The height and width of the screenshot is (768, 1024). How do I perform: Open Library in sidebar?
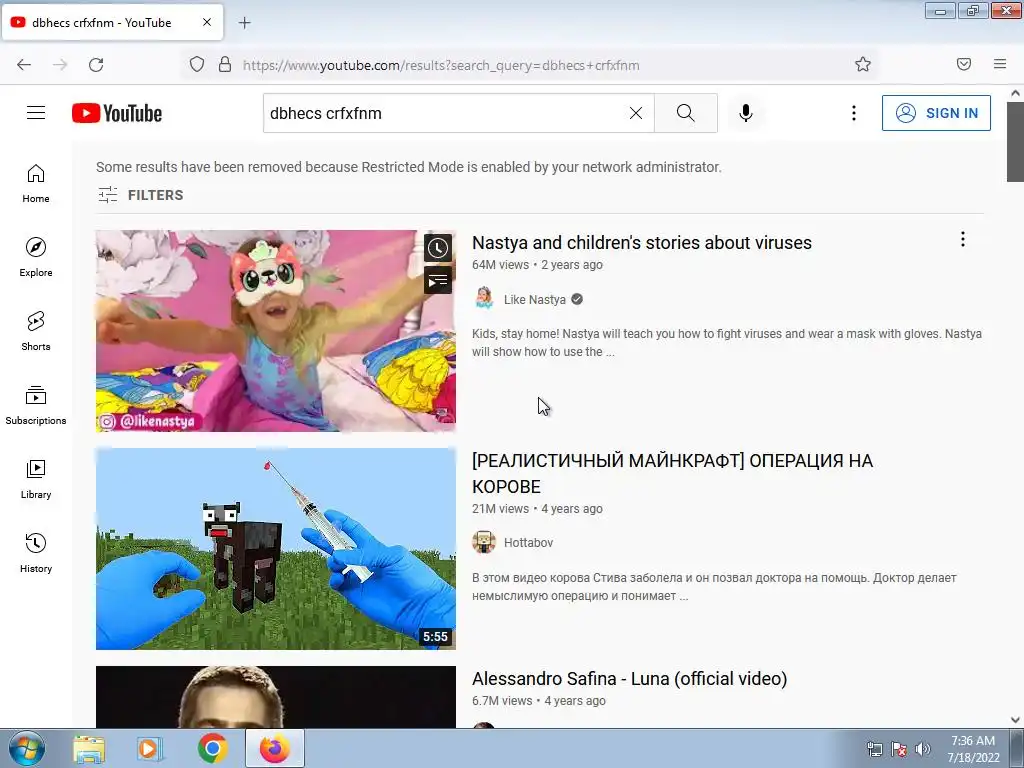(x=36, y=479)
